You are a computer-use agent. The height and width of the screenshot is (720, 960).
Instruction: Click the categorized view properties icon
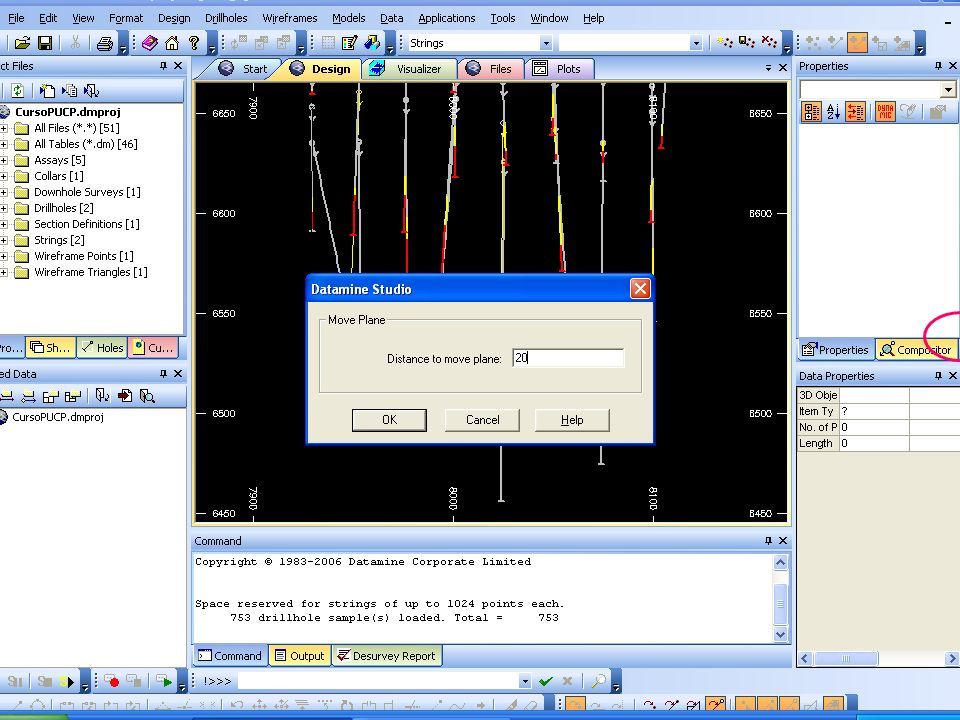pyautogui.click(x=812, y=111)
